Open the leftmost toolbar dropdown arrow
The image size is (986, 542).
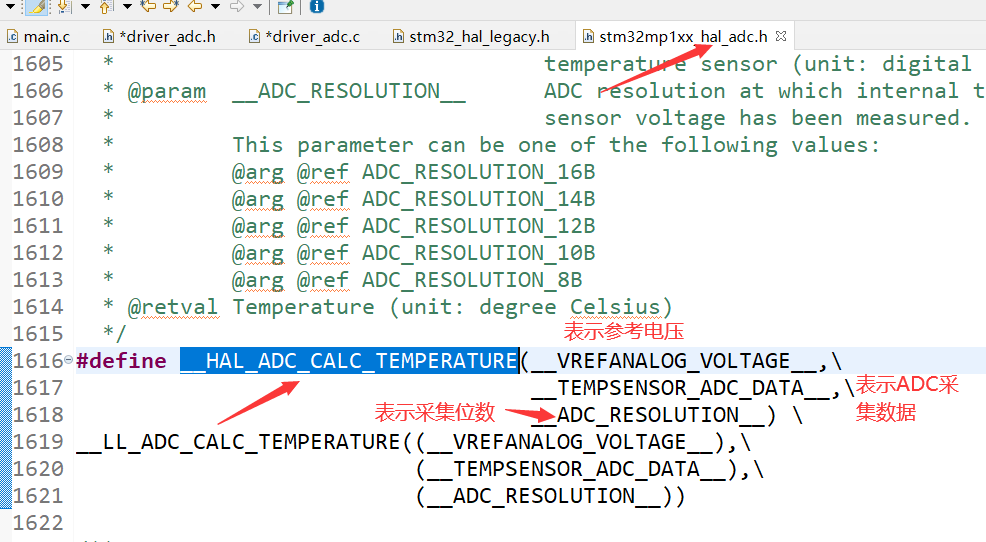click(10, 7)
